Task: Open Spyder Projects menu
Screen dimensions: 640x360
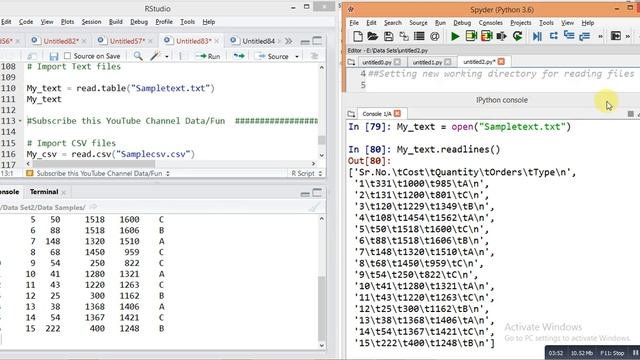Action: tap(521, 23)
